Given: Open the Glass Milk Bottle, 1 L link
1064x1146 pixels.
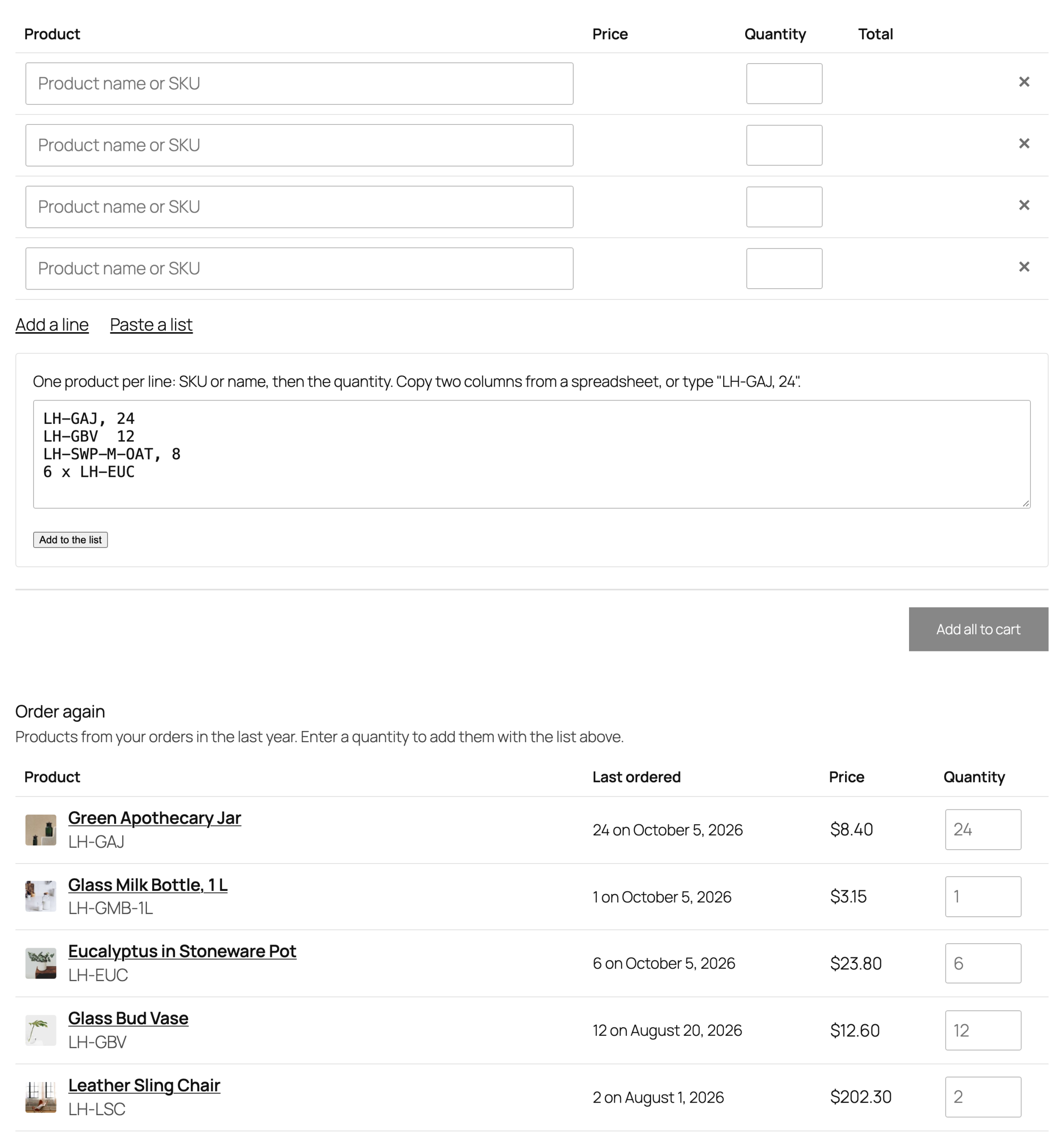Looking at the screenshot, I should click(x=147, y=885).
